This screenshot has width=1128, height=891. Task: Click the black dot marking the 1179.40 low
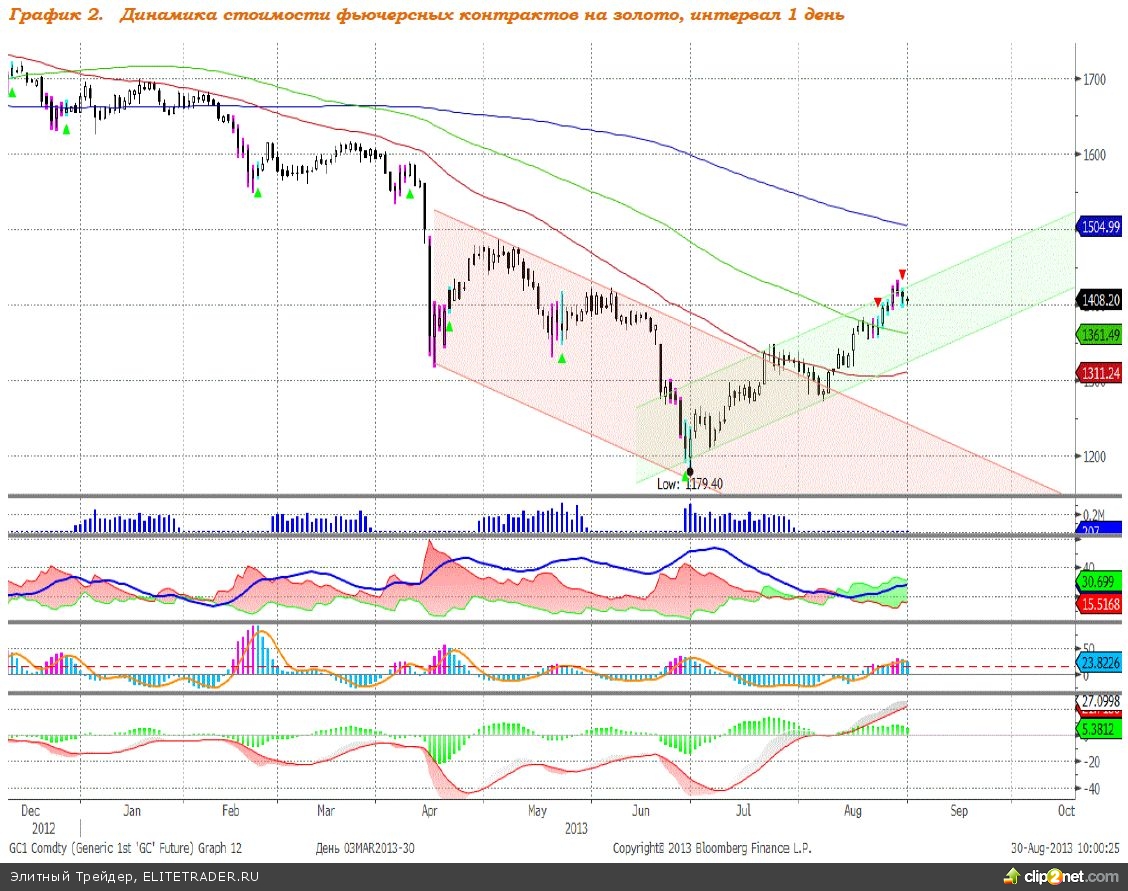click(689, 471)
